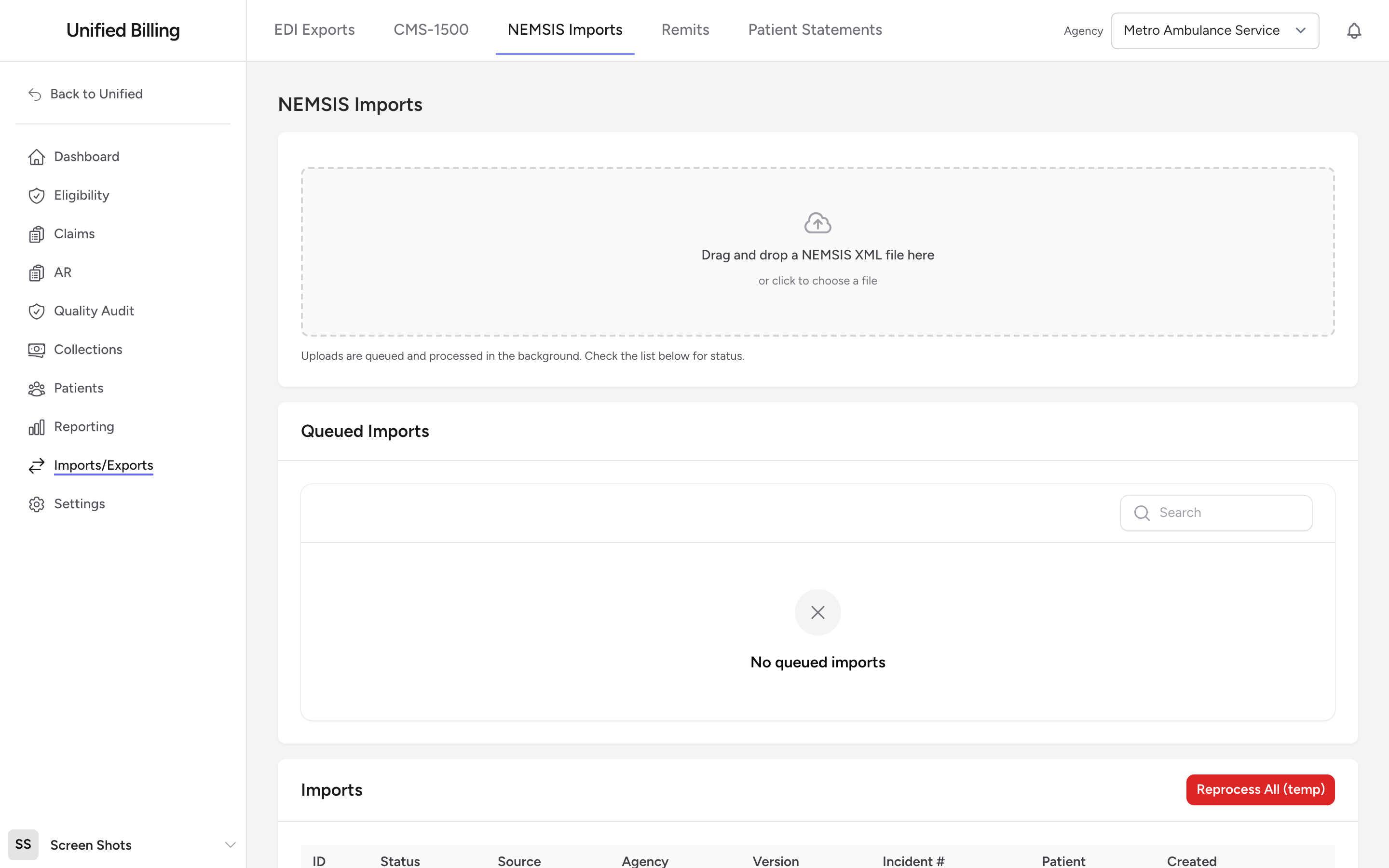This screenshot has width=1389, height=868.
Task: Click the SS avatar badge
Action: [x=23, y=844]
